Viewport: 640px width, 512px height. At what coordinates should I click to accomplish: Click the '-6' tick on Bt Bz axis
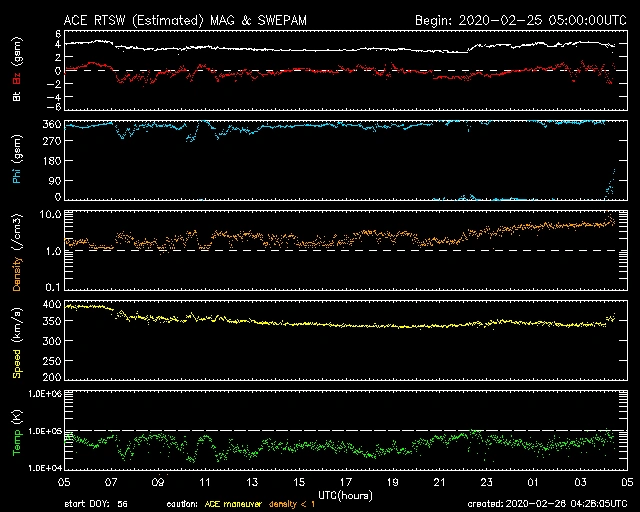coord(54,107)
